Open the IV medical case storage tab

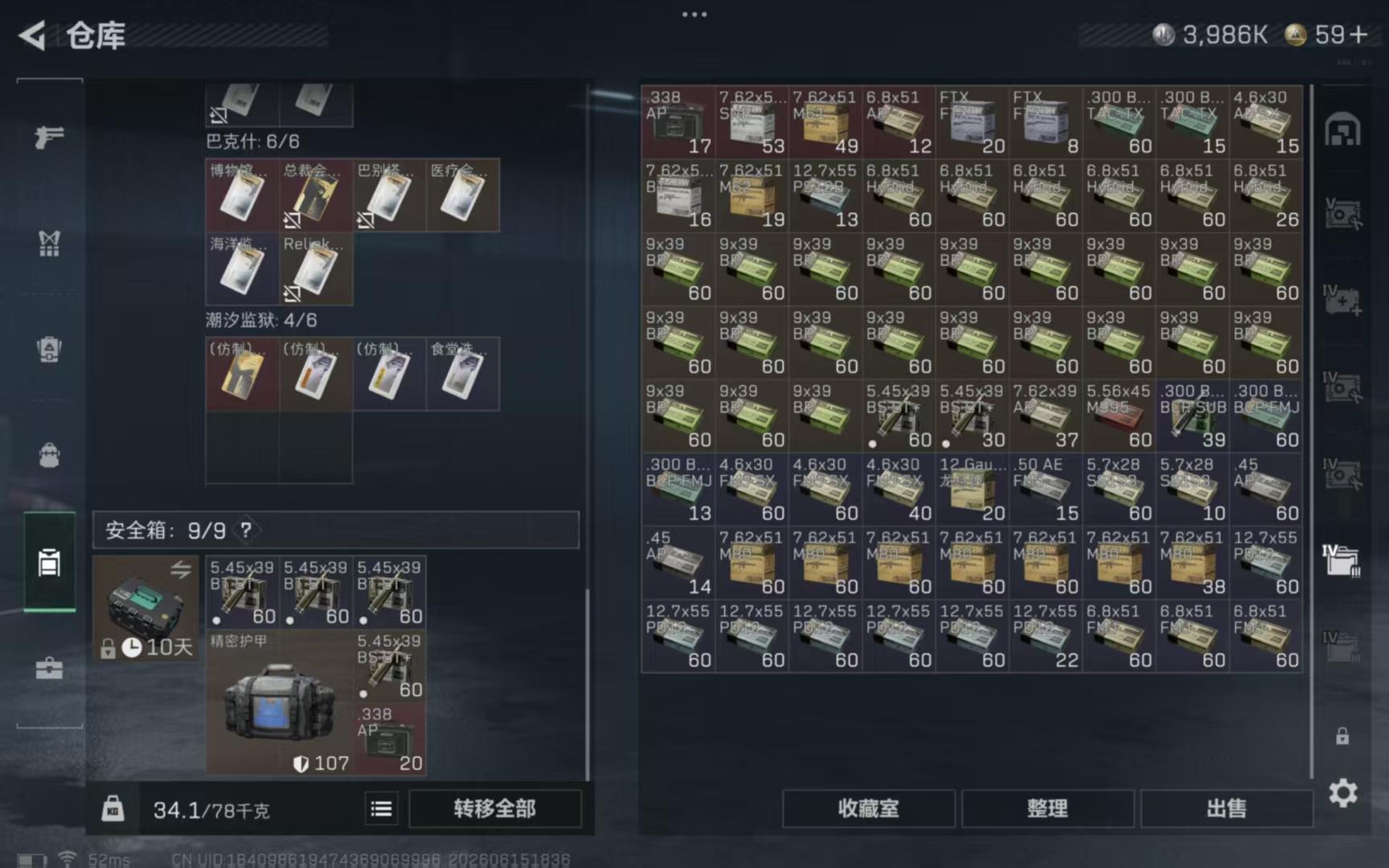[1341, 299]
